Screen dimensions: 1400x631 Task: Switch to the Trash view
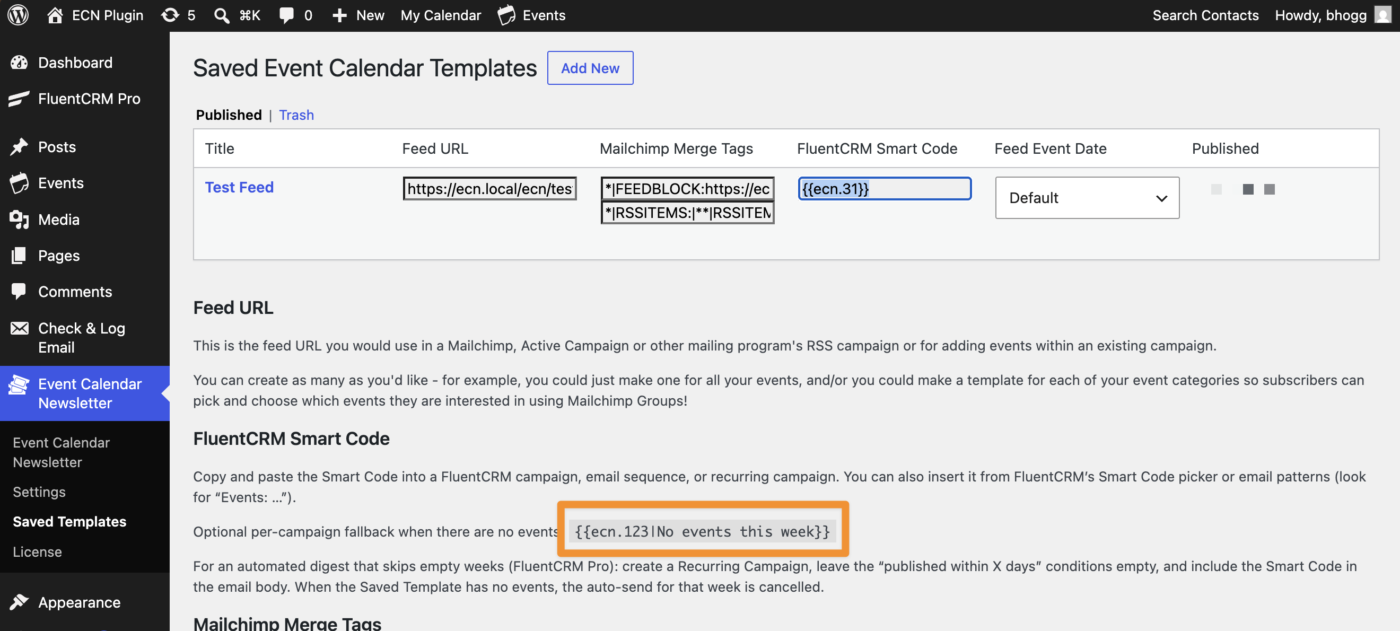coord(296,115)
